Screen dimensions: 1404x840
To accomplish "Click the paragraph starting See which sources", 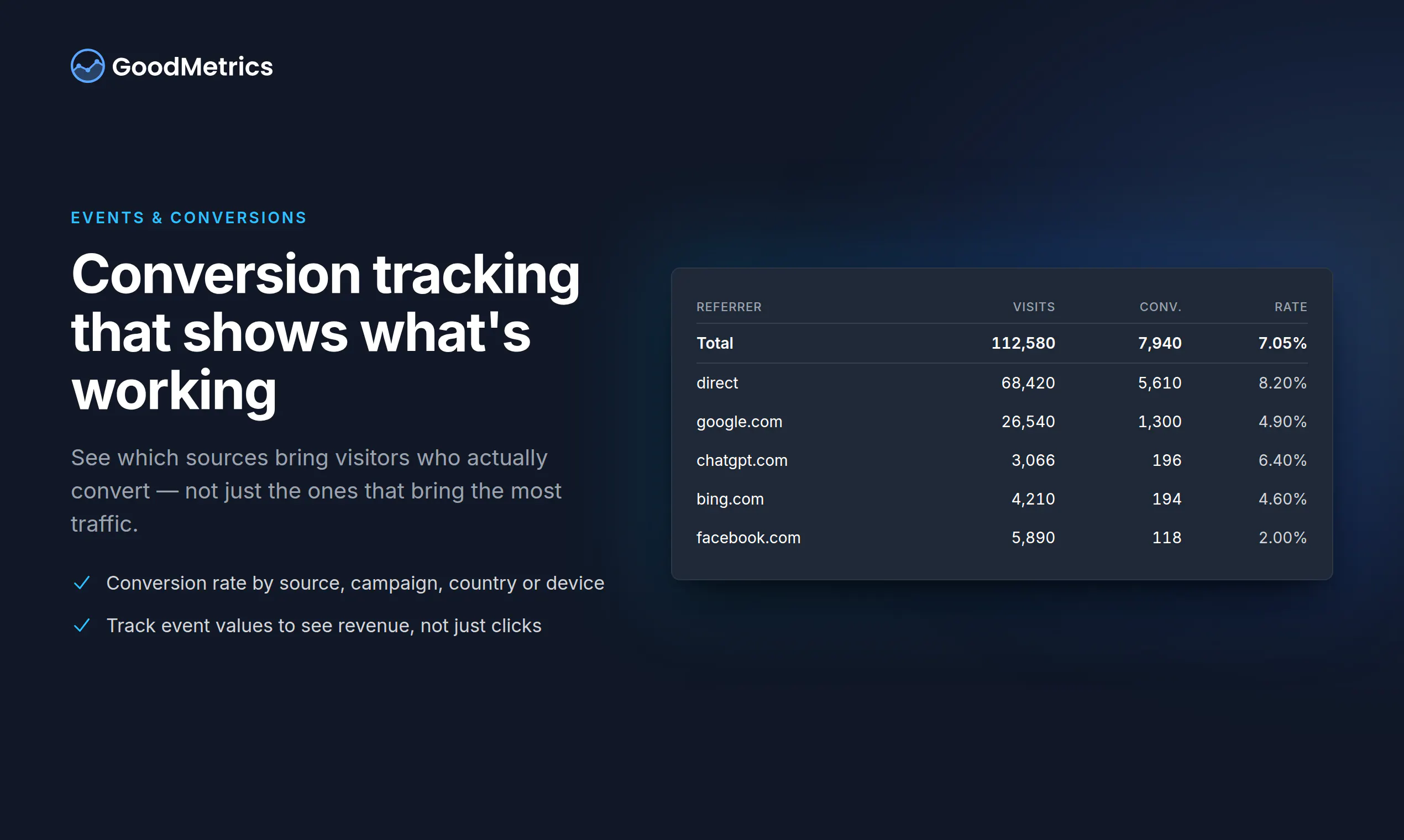I will (x=316, y=491).
